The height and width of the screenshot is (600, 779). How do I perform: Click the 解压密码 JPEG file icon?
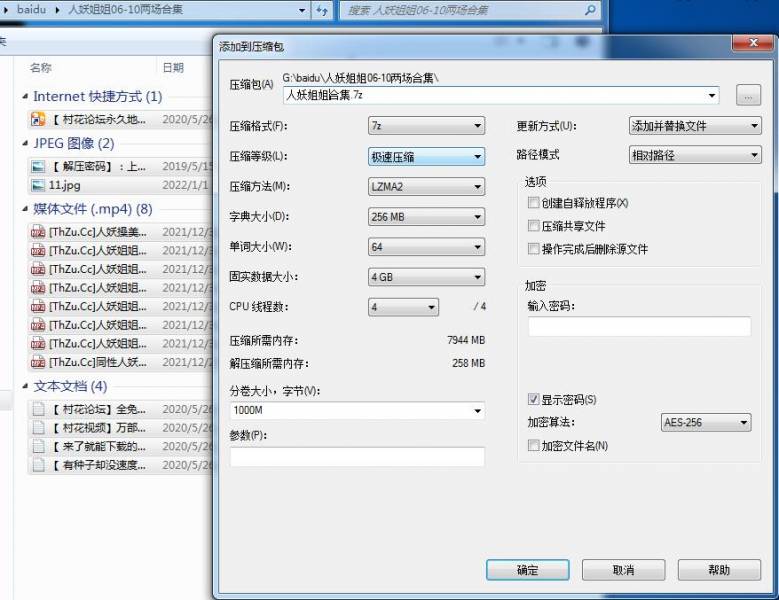38,167
